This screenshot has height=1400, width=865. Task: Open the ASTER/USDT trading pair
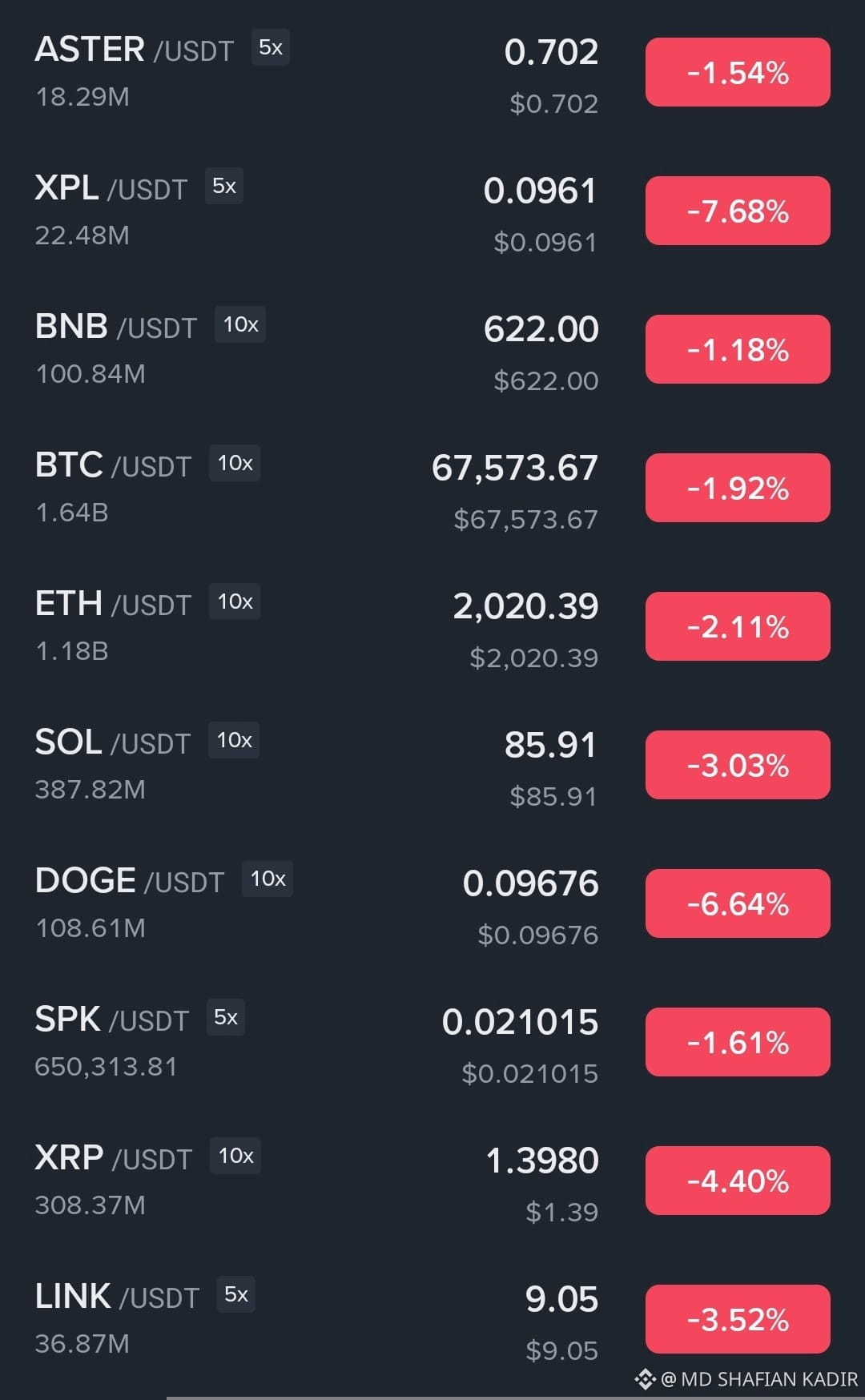[x=432, y=72]
